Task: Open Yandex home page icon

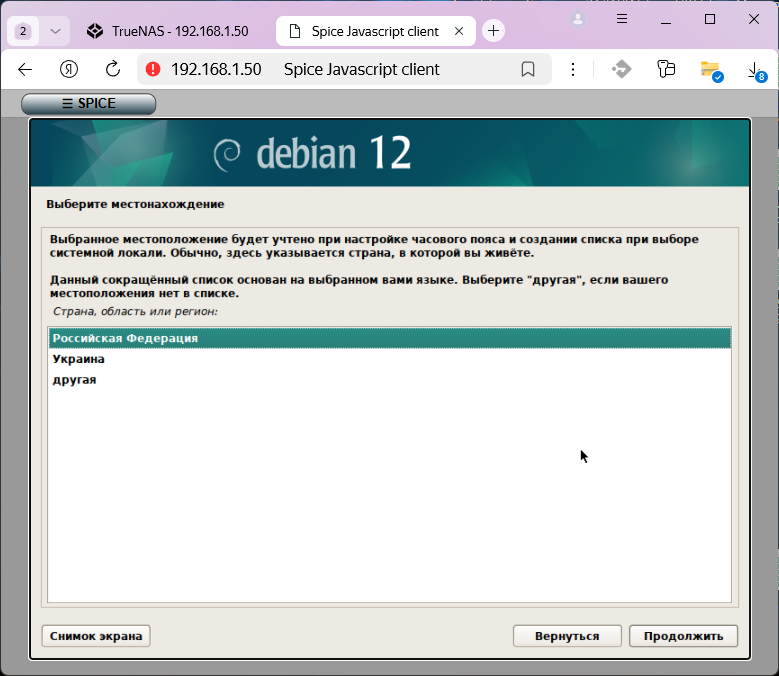Action: (69, 70)
